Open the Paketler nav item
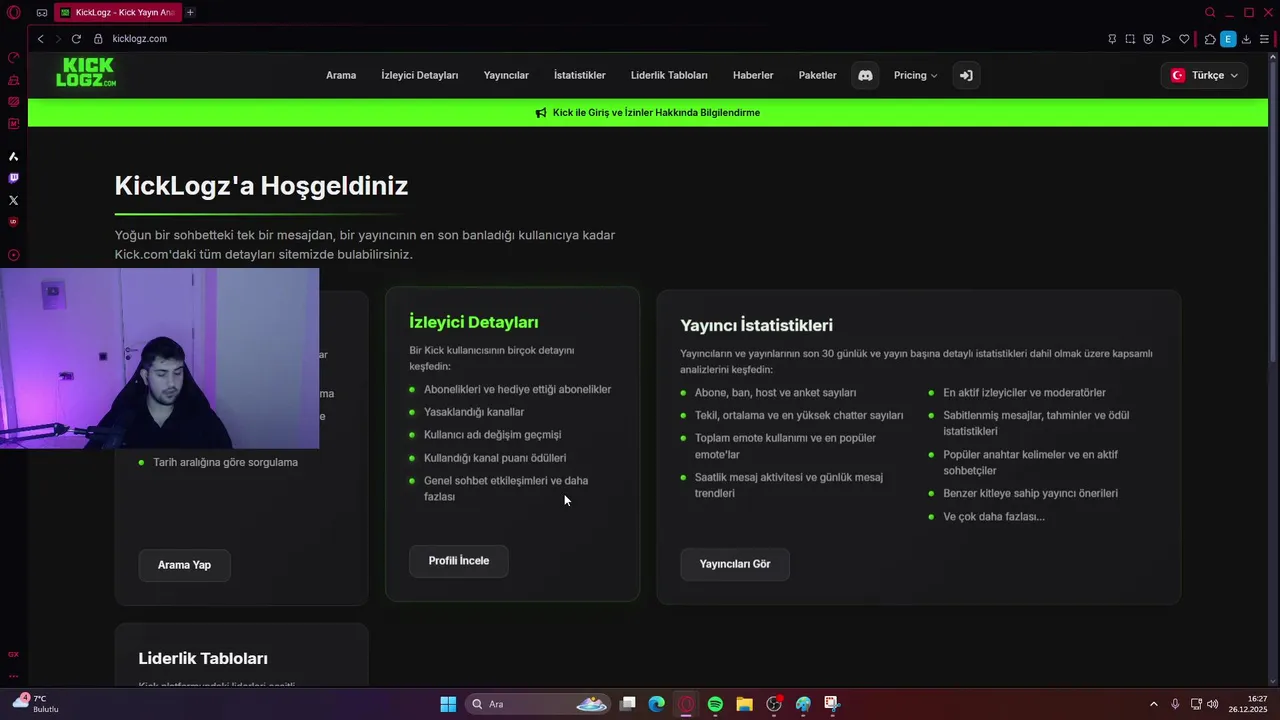This screenshot has height=720, width=1280. coord(817,75)
